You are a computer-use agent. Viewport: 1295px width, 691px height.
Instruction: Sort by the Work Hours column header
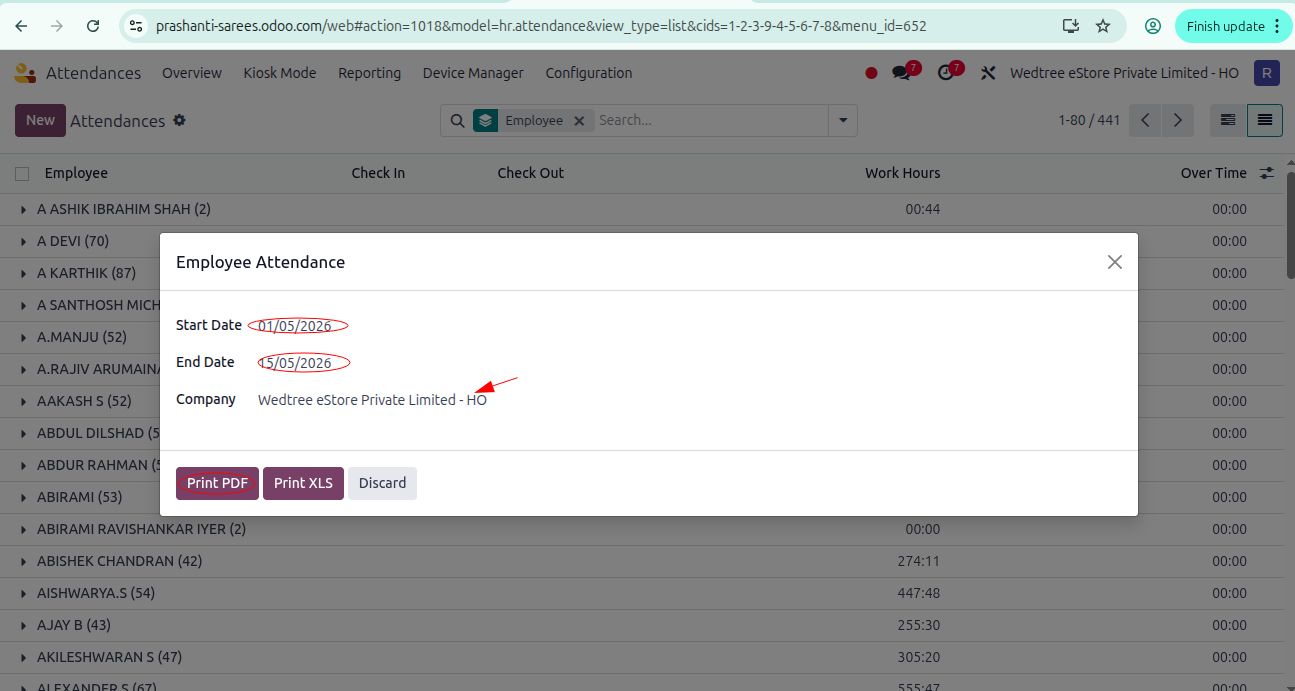pos(903,173)
